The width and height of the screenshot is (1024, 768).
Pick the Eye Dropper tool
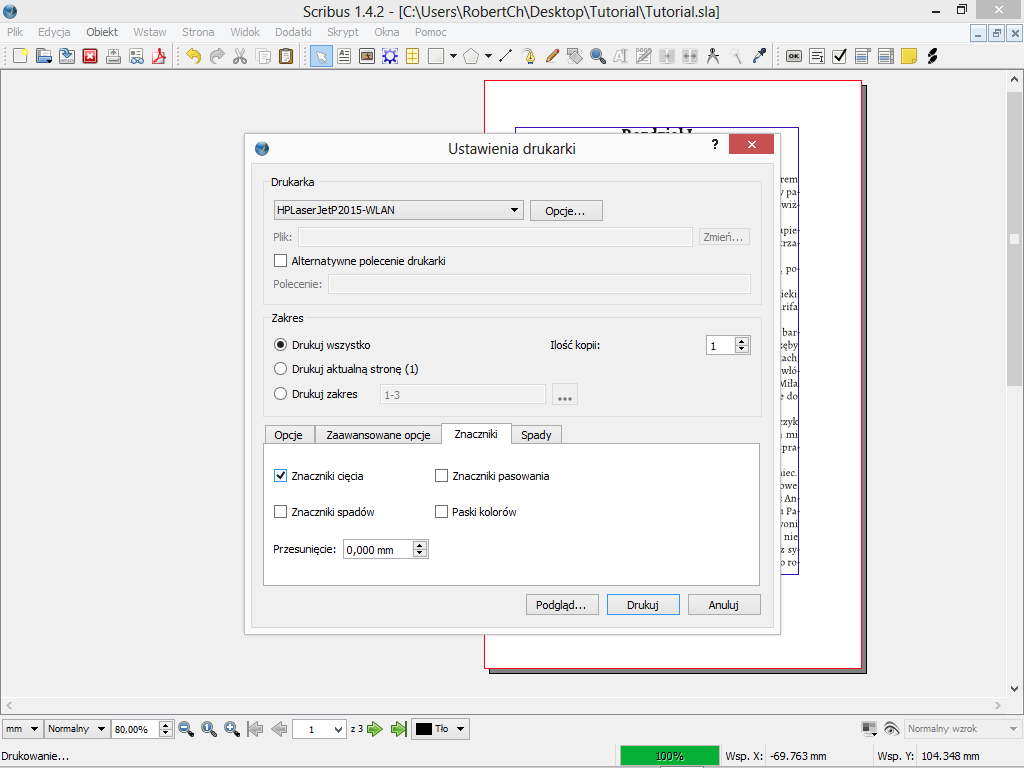[x=760, y=56]
